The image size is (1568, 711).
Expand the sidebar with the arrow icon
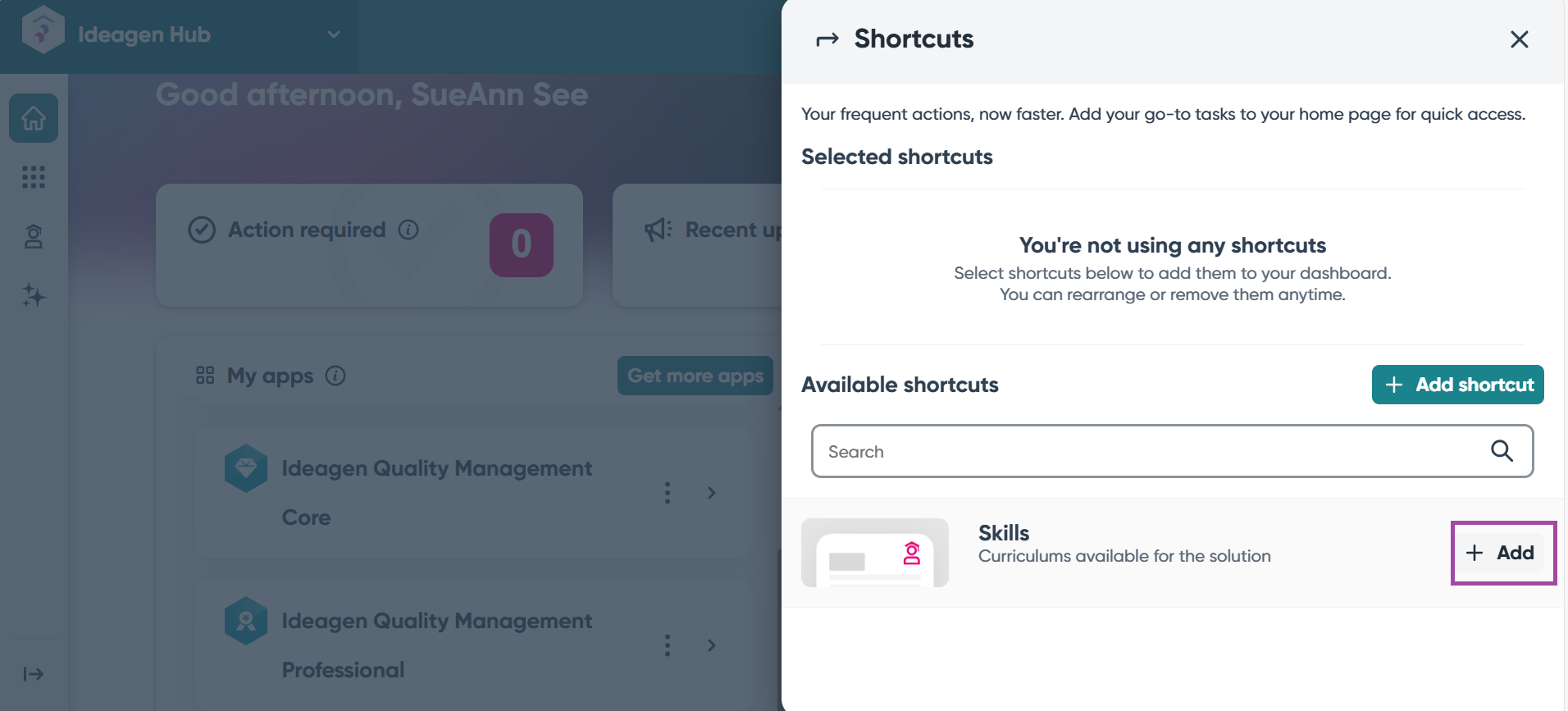[x=34, y=674]
